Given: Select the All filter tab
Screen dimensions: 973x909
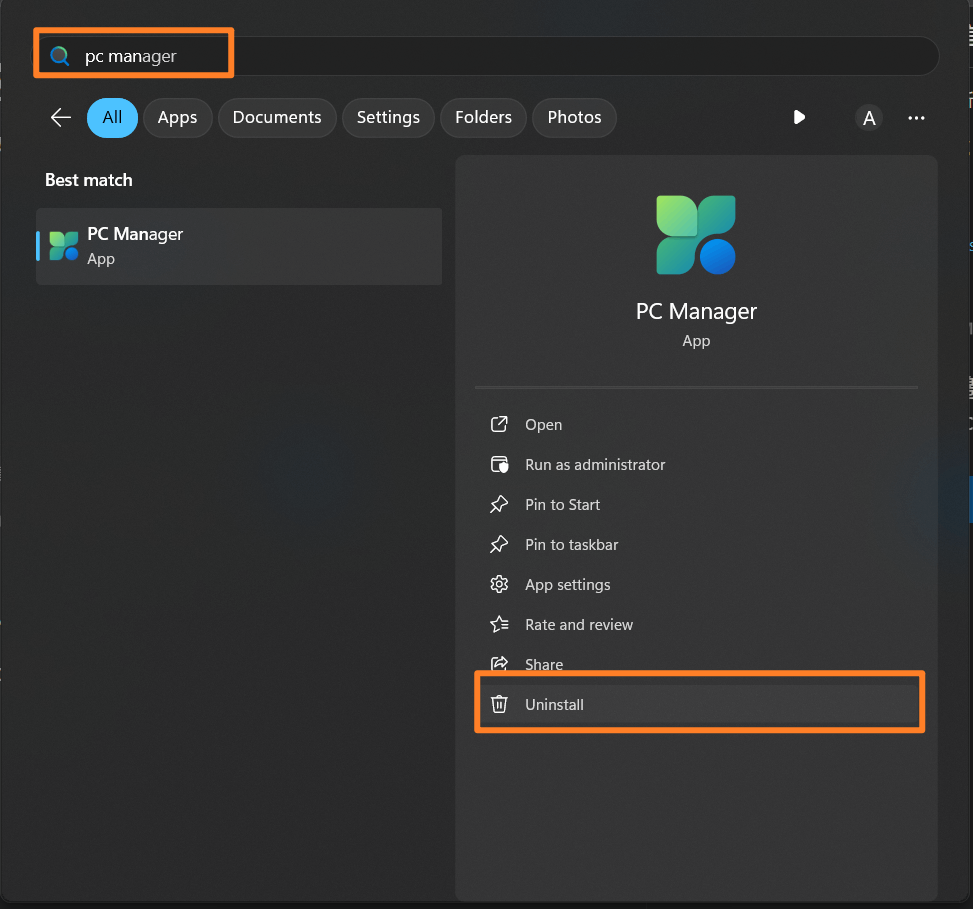Looking at the screenshot, I should [x=112, y=117].
